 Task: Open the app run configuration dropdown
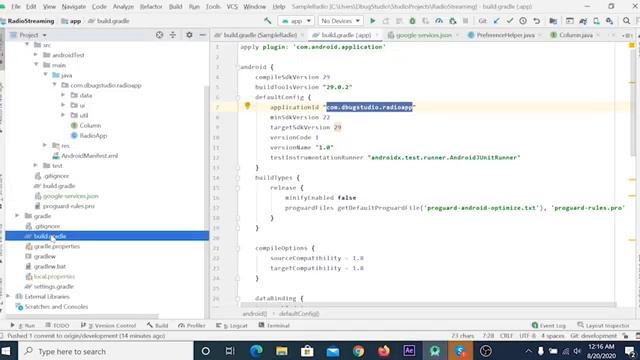coord(296,21)
